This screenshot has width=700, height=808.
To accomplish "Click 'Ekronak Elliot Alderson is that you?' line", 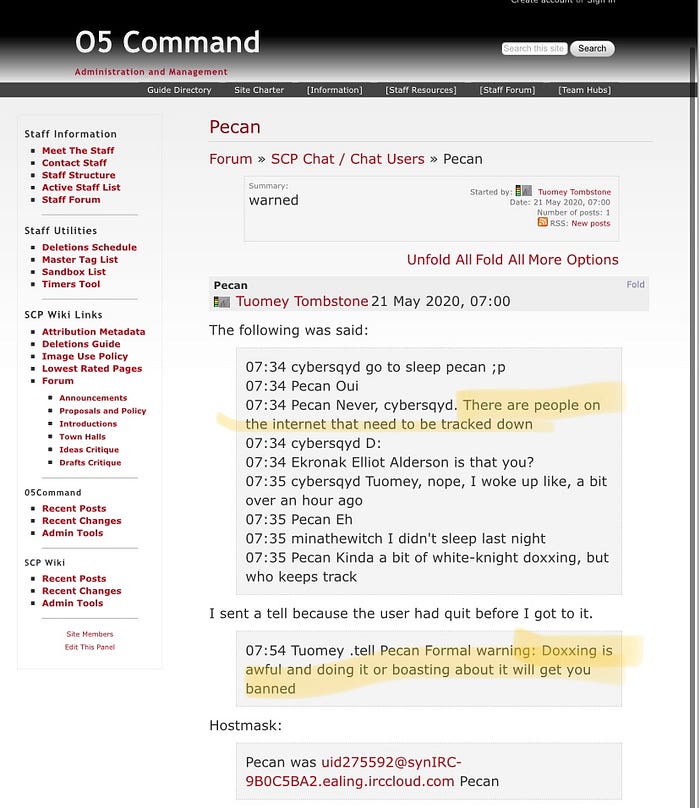I will [389, 463].
